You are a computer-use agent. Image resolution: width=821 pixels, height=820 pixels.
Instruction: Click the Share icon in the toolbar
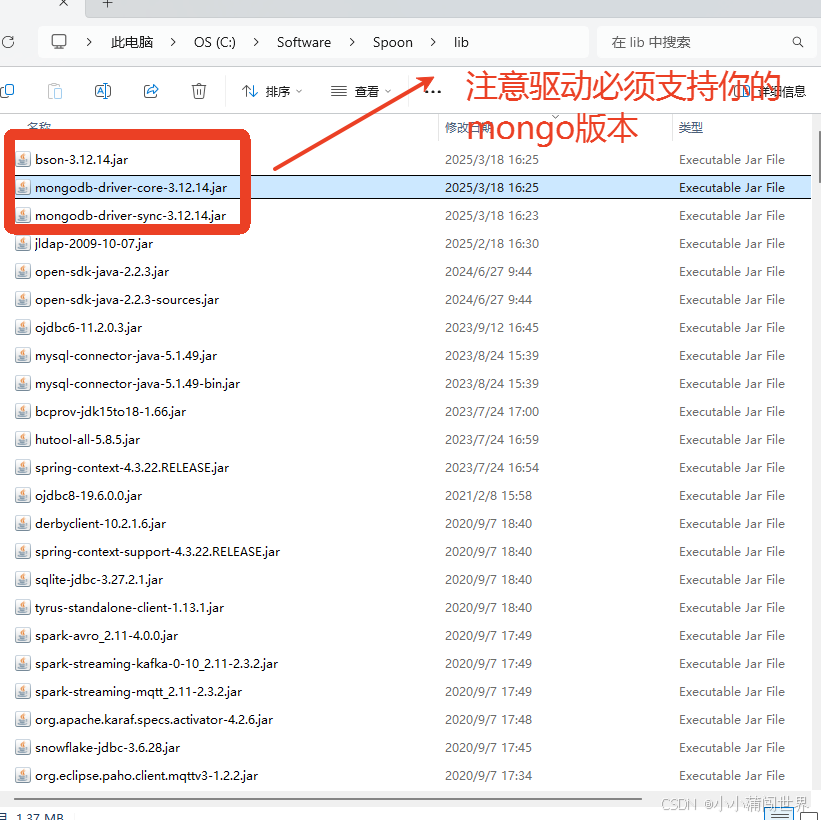click(151, 90)
